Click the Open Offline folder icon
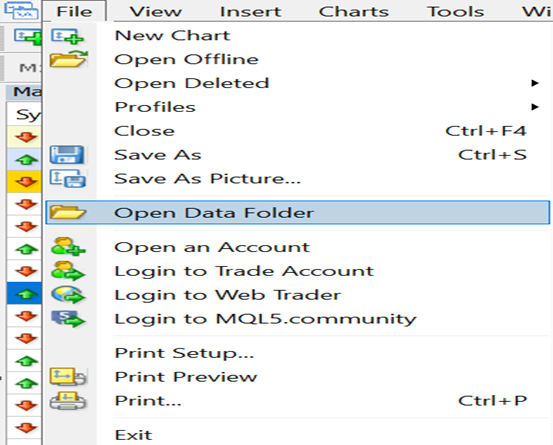 tap(68, 59)
